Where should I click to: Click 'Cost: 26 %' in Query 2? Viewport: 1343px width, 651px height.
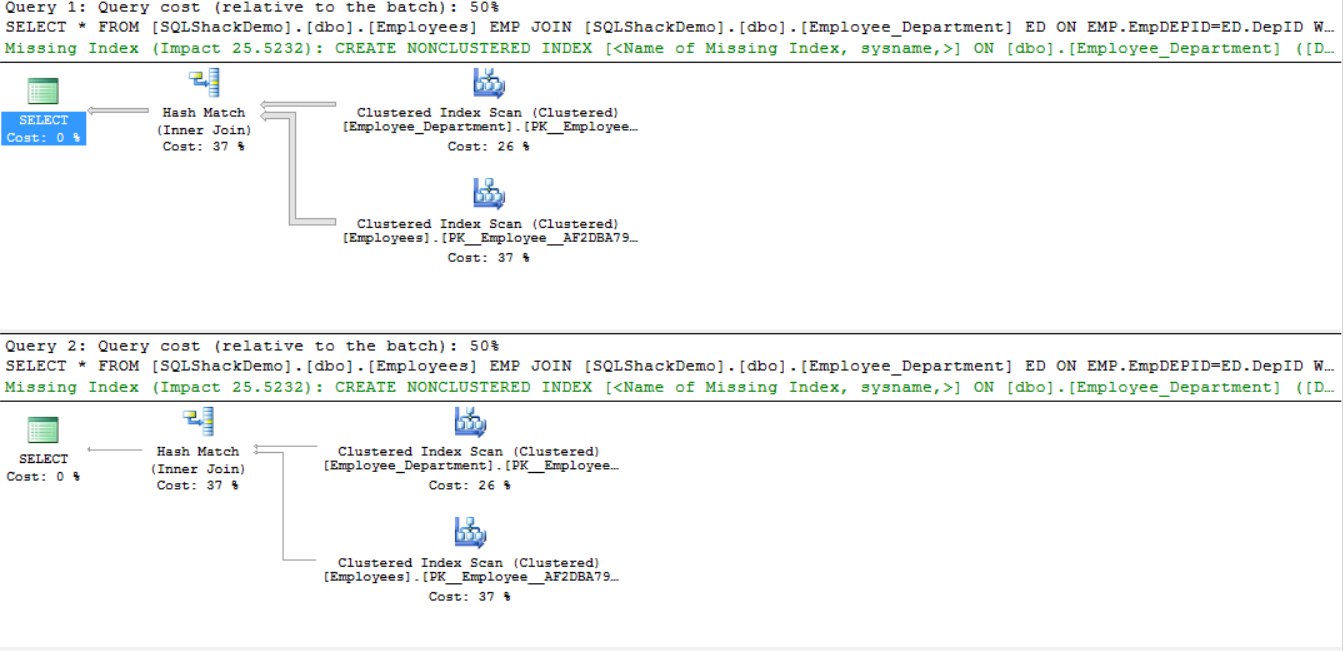pyautogui.click(x=470, y=485)
